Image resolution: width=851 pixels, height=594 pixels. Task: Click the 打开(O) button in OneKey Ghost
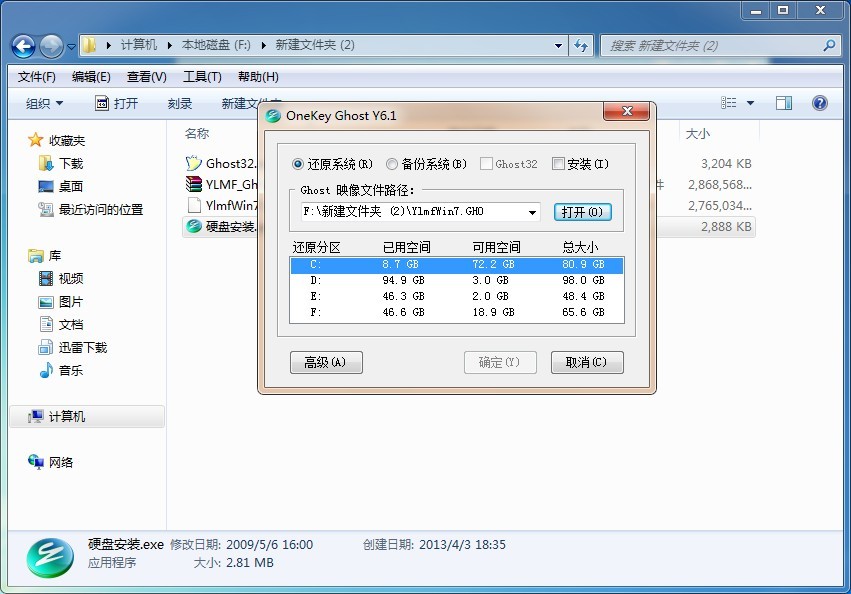click(583, 211)
